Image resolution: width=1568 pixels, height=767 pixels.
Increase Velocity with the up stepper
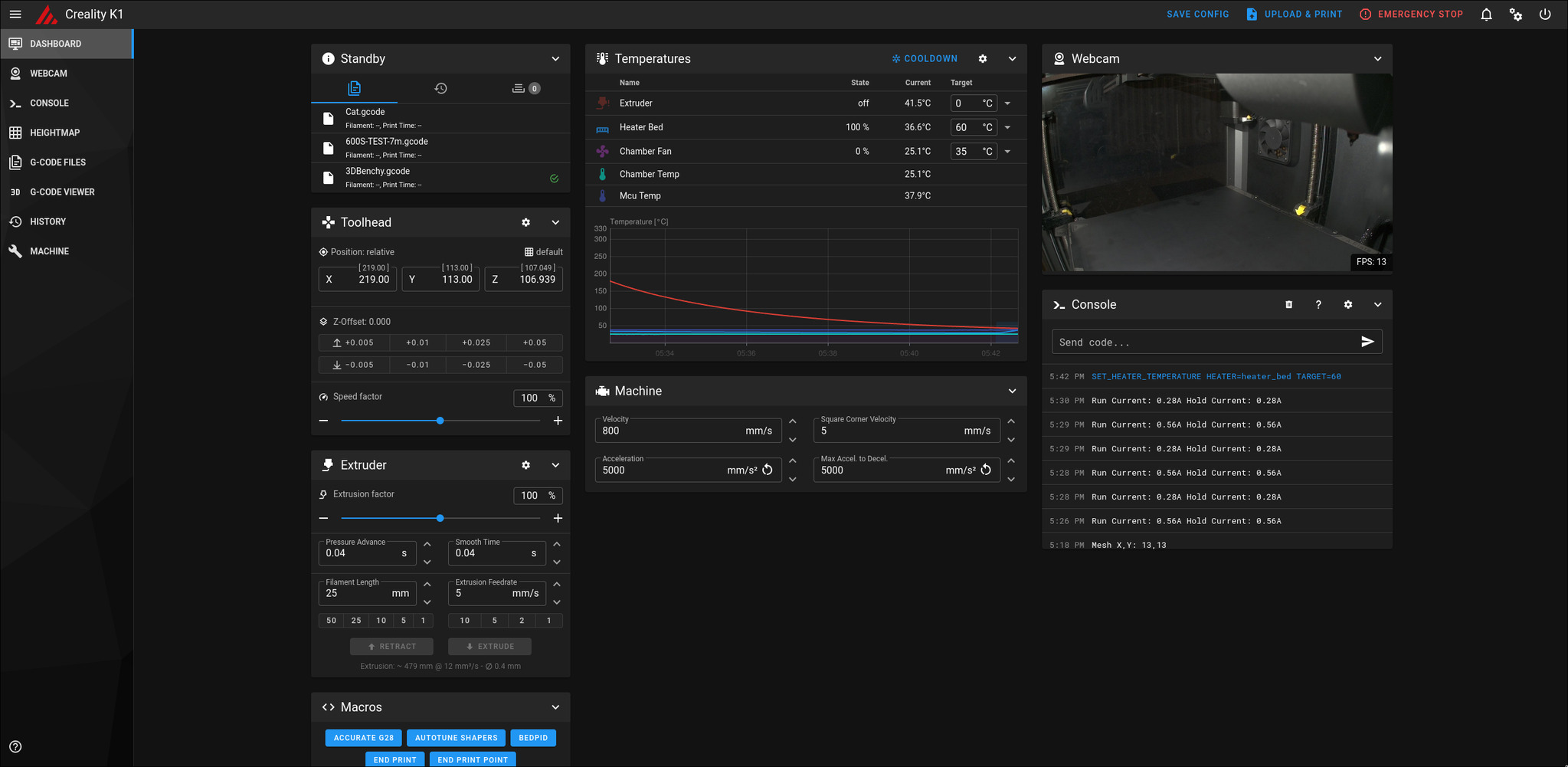pyautogui.click(x=793, y=421)
